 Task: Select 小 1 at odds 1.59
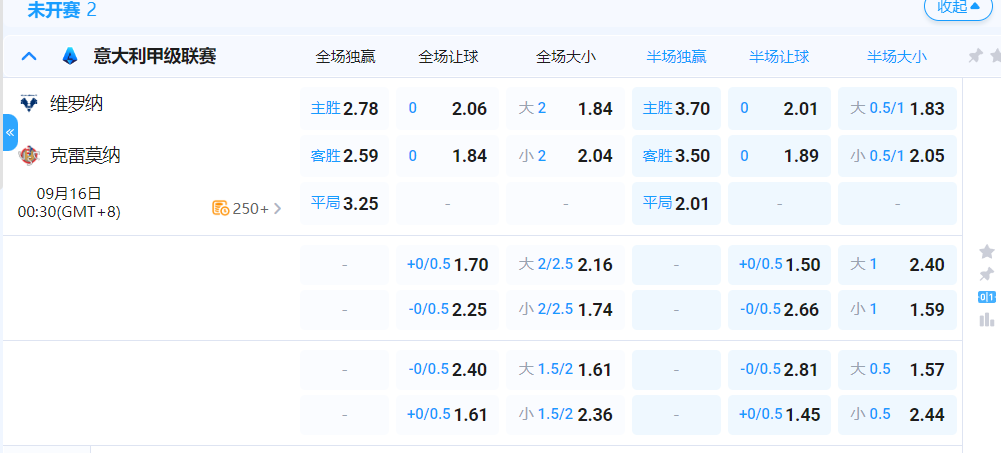[x=897, y=309]
